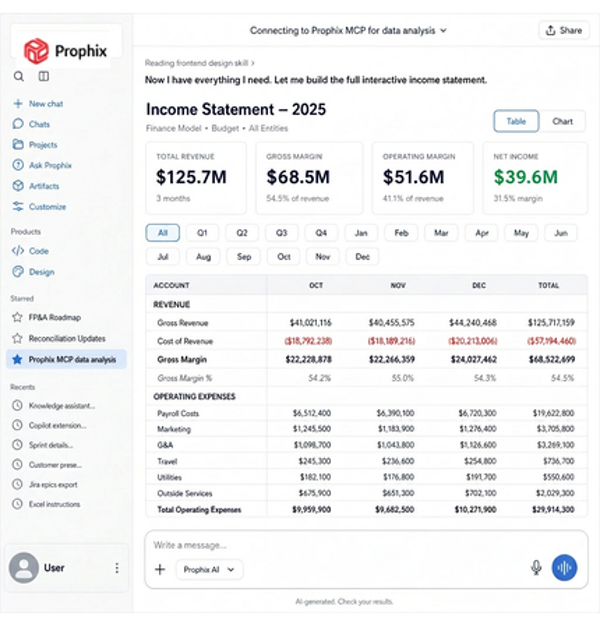Filter the statement by Jul
Viewport: 600px width, 627px height.
pos(163,257)
